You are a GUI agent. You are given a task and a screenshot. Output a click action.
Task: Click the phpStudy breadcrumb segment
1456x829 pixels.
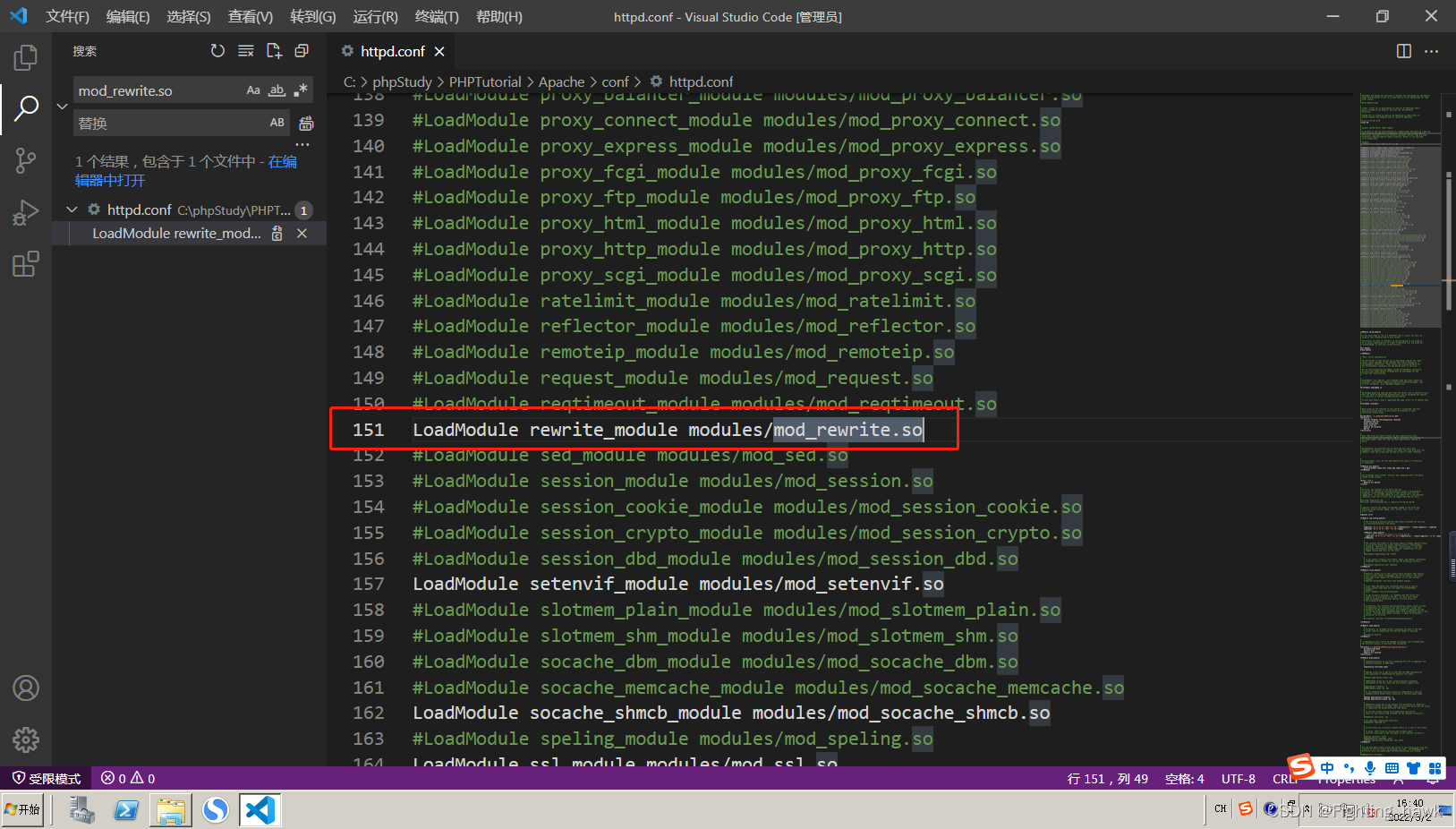[x=402, y=81]
